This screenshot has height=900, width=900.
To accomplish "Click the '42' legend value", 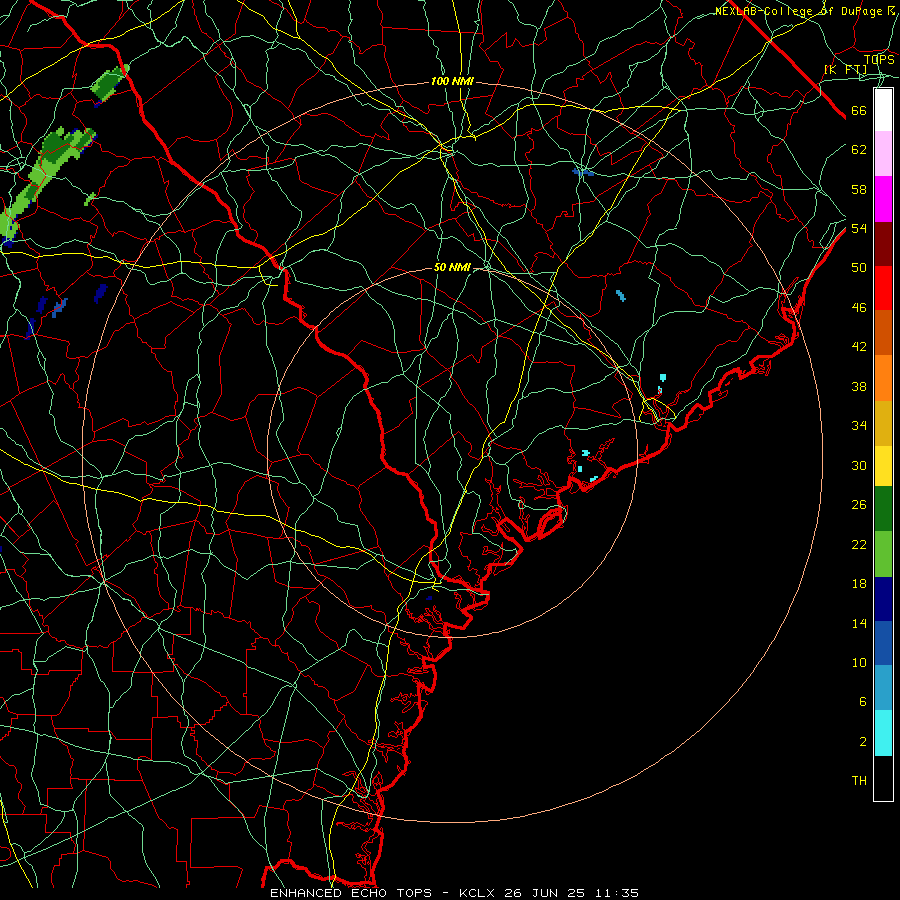I will (859, 346).
